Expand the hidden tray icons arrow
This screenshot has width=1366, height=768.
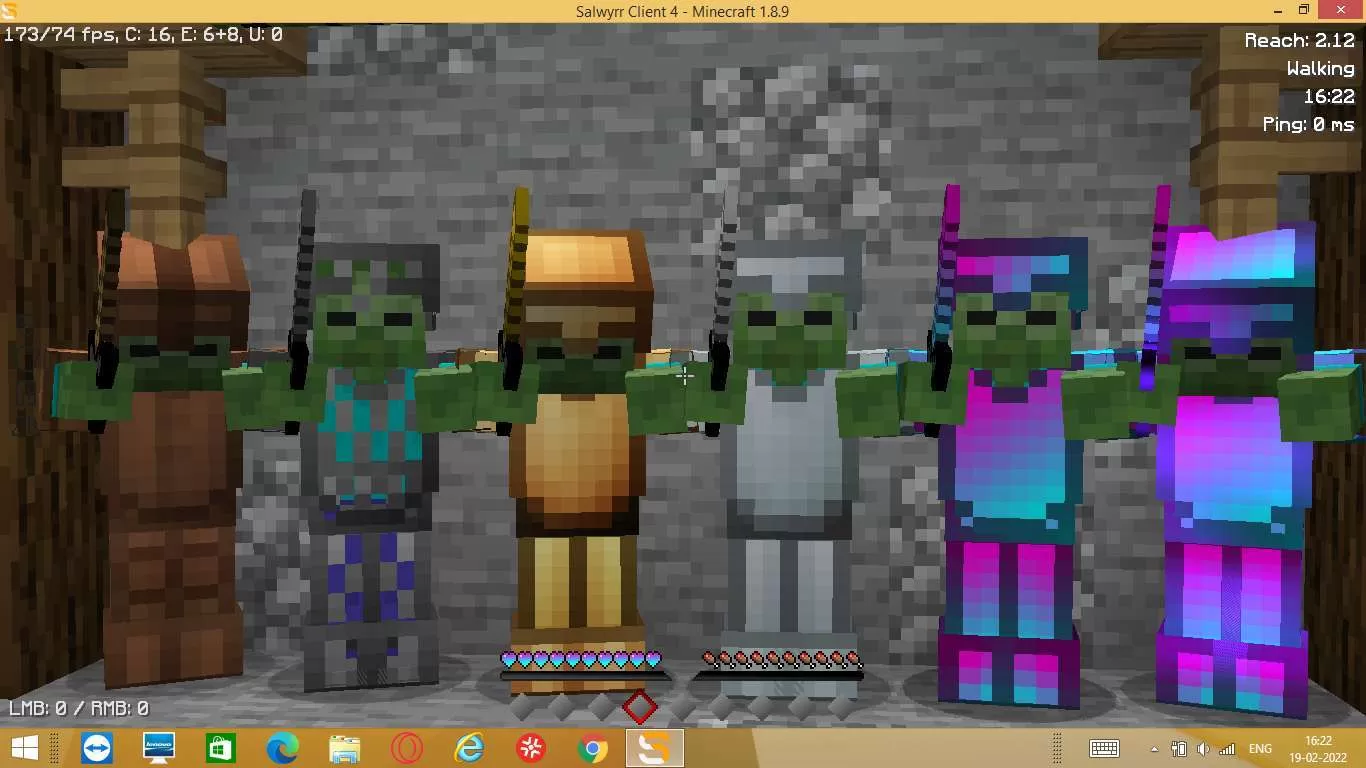tap(1154, 748)
